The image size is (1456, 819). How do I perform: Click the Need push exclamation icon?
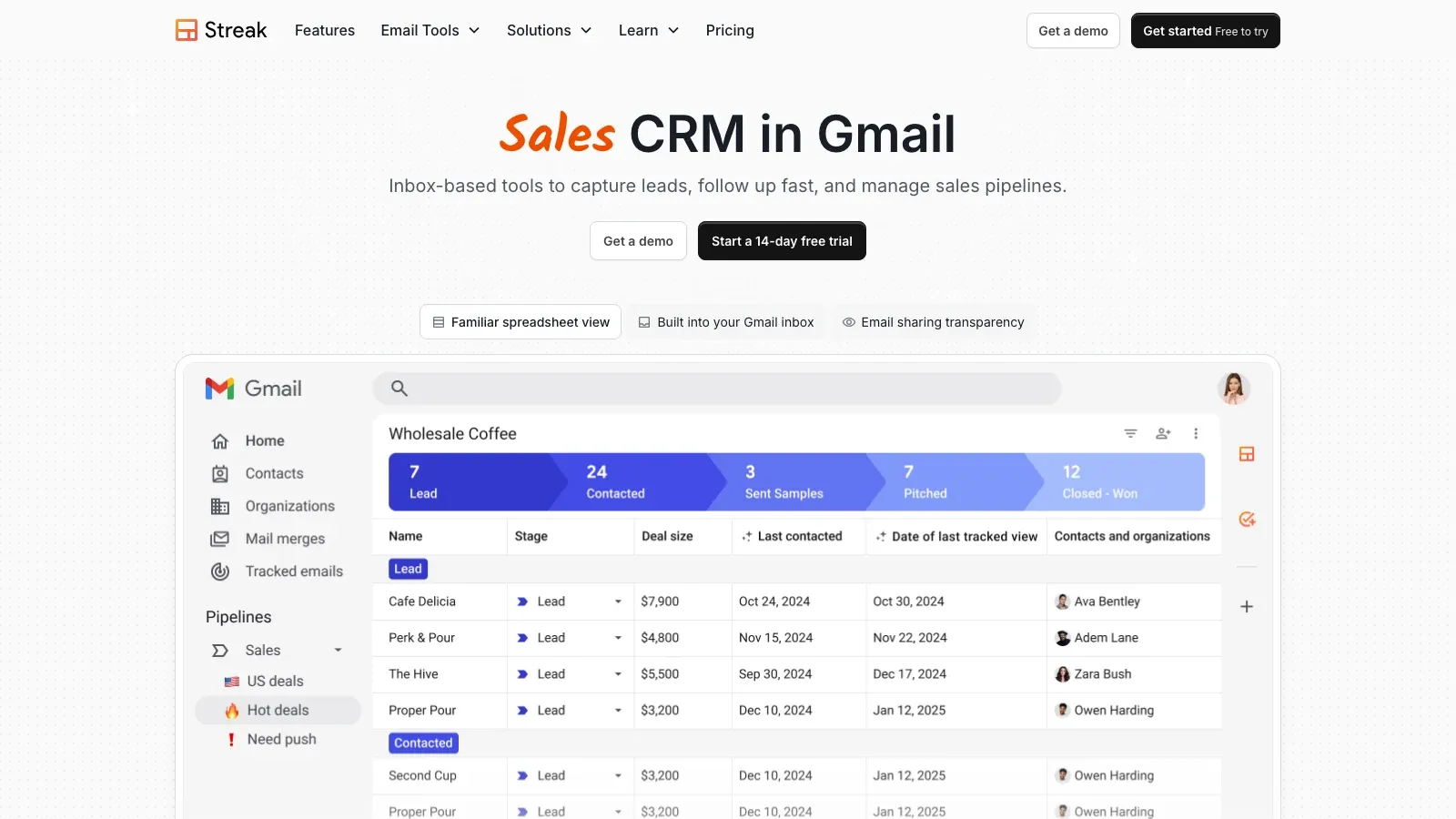tap(231, 740)
